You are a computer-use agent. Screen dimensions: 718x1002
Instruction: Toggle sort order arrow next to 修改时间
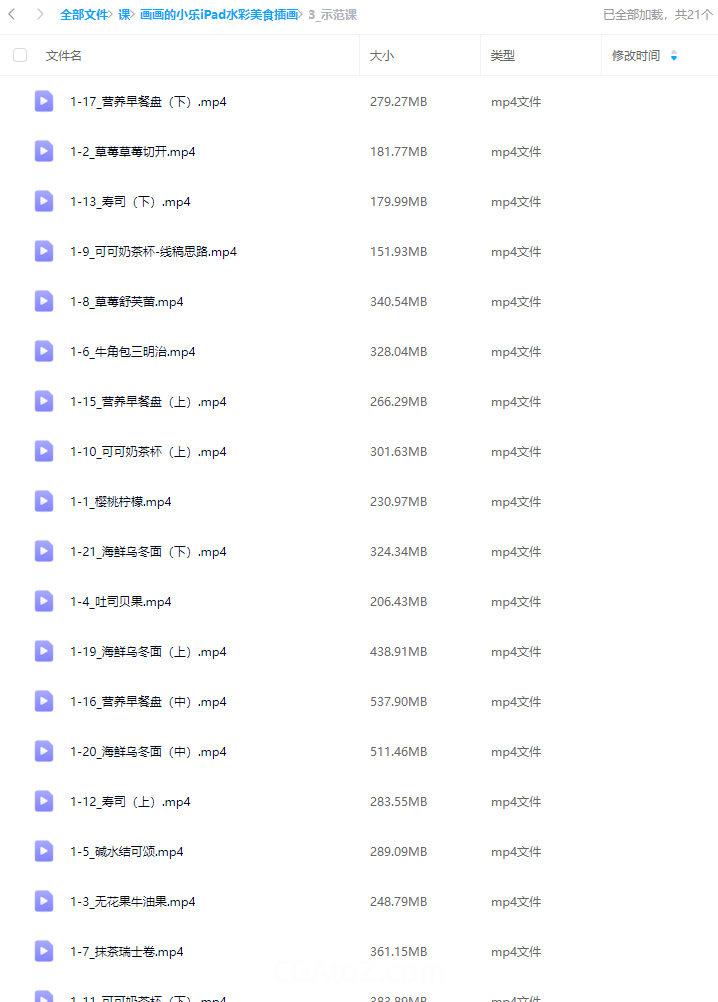[674, 56]
